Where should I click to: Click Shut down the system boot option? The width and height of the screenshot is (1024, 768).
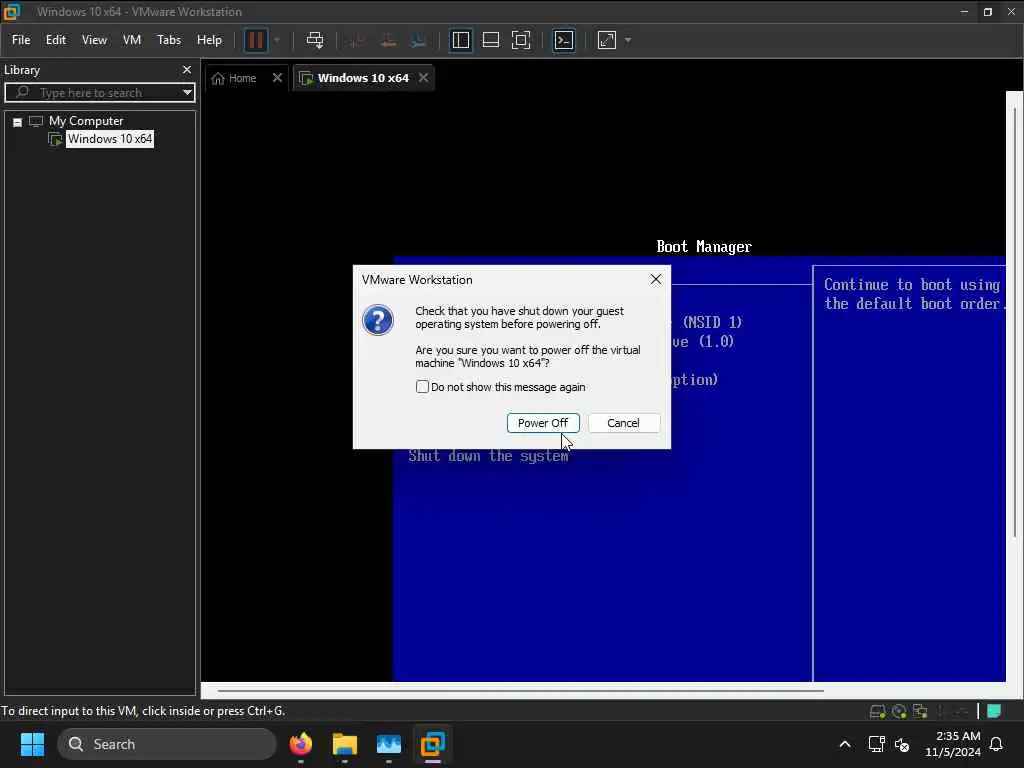pos(488,456)
